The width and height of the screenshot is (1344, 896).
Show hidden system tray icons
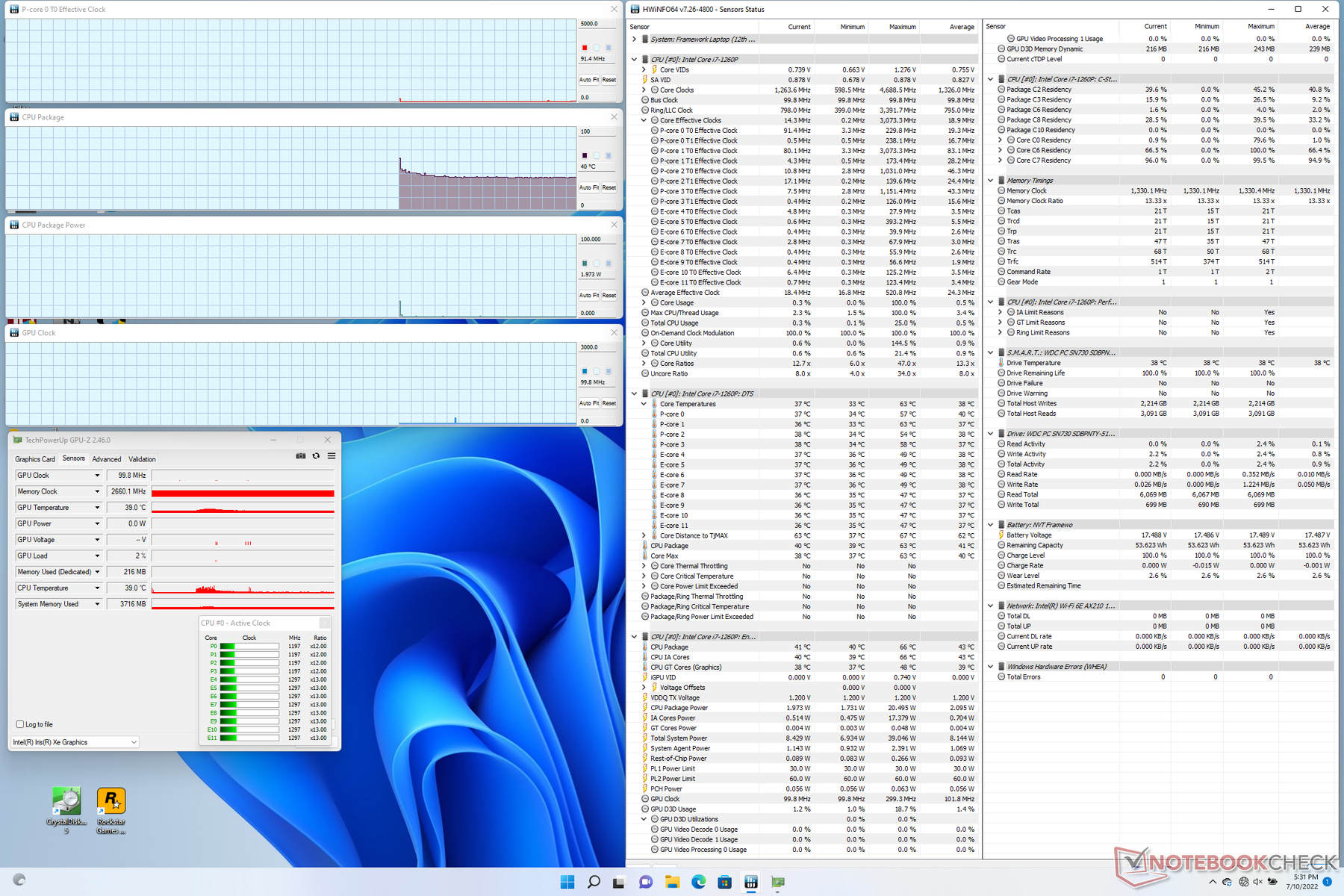coord(1212,882)
